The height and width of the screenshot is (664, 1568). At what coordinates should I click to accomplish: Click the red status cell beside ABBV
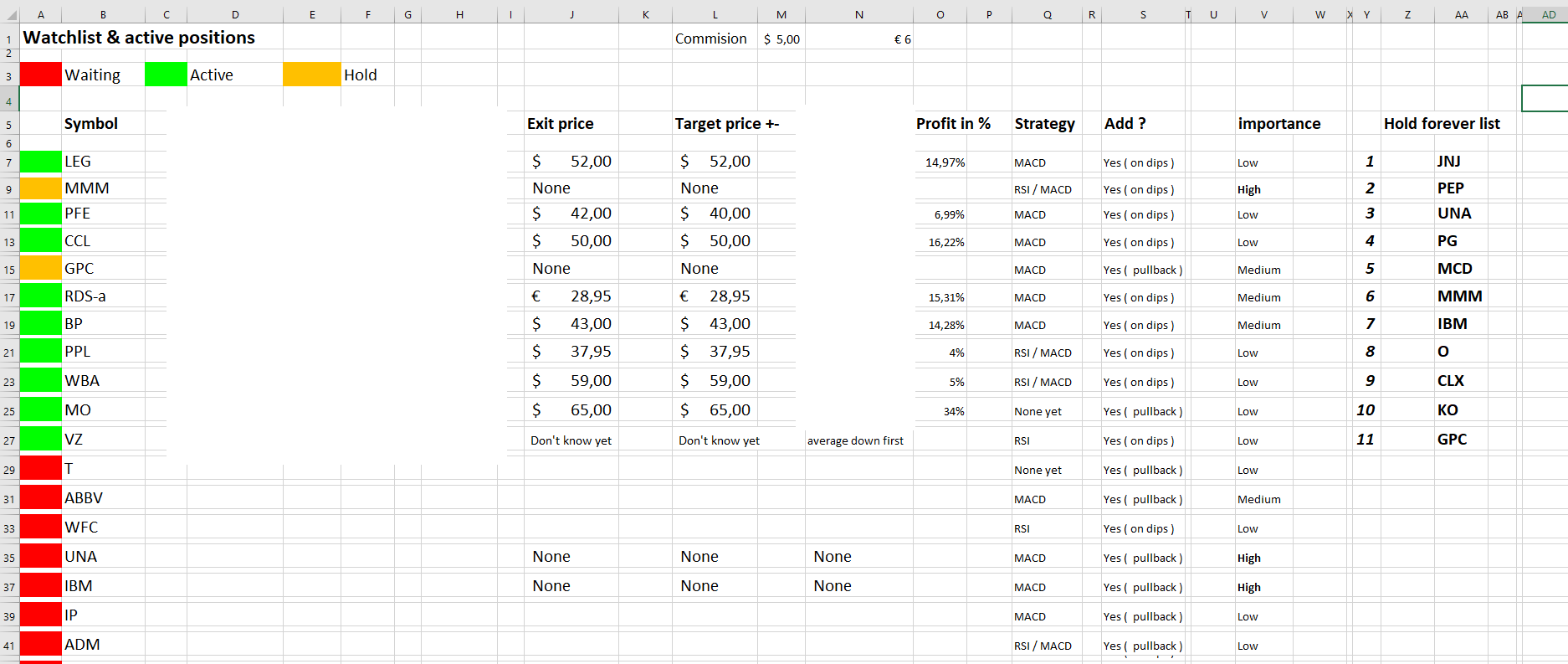(40, 497)
